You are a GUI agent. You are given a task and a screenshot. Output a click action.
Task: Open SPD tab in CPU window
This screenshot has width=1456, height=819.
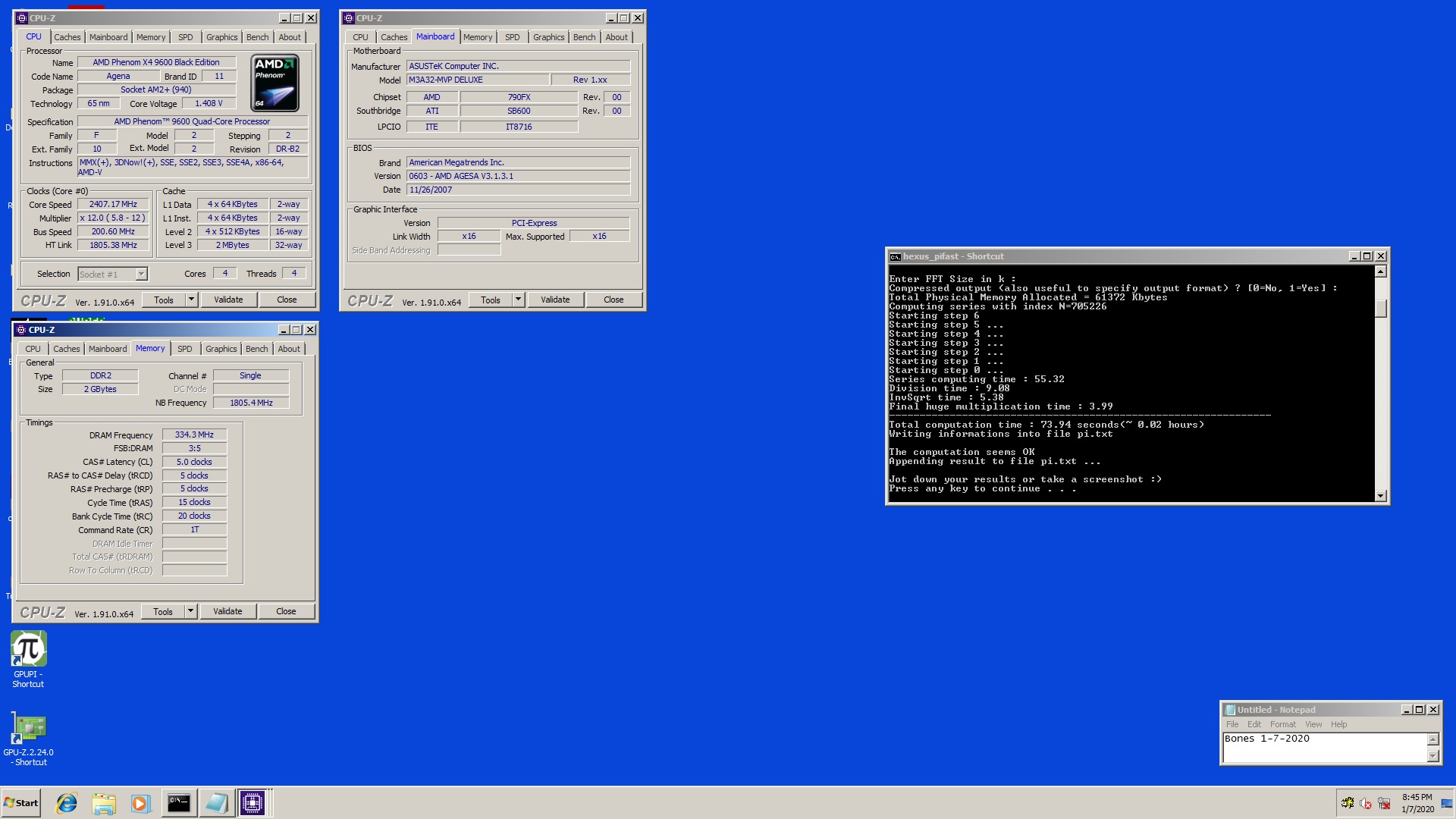(186, 37)
